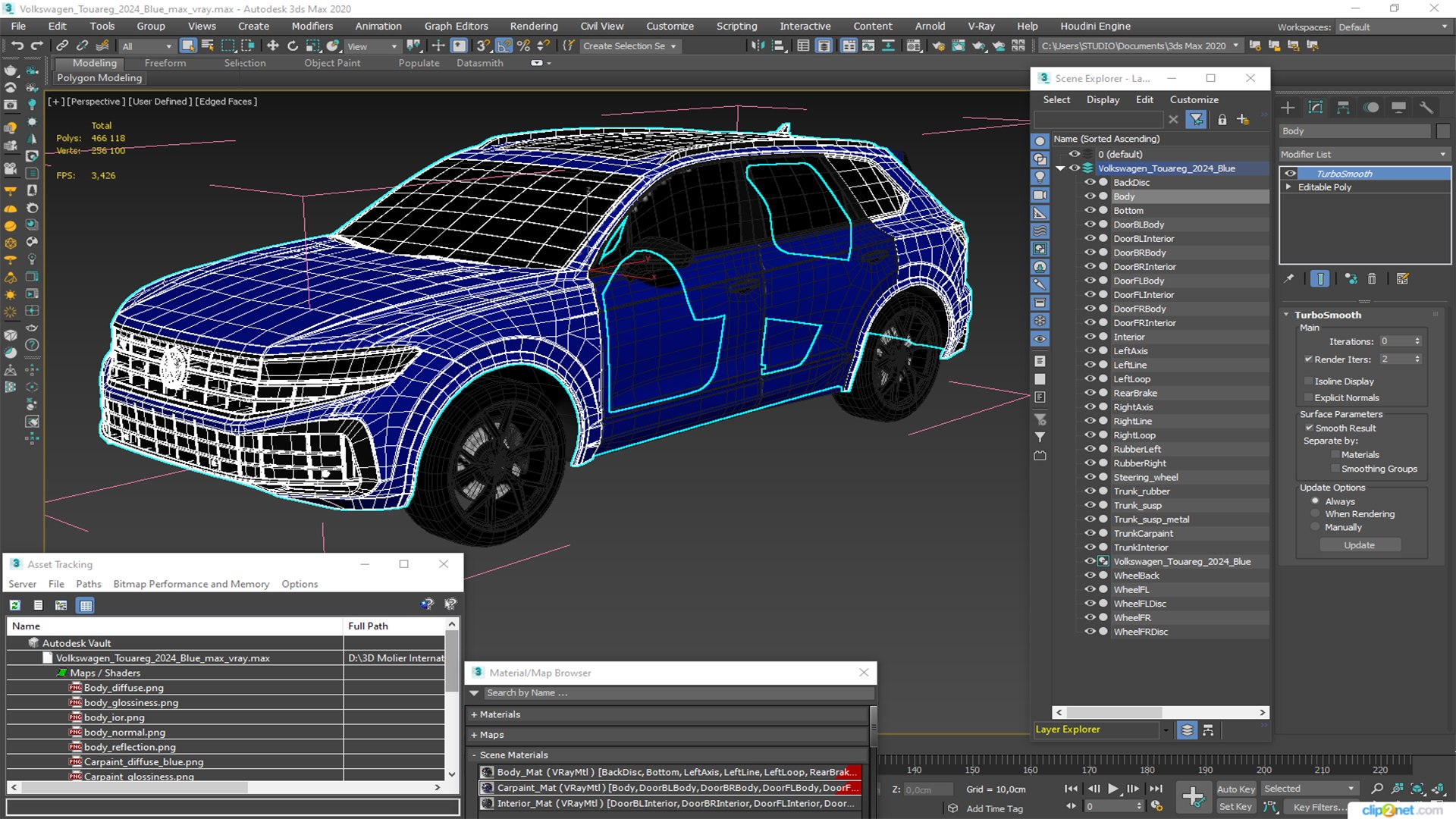The height and width of the screenshot is (819, 1456).
Task: Enable Isoline Display checkbox
Action: (1308, 381)
